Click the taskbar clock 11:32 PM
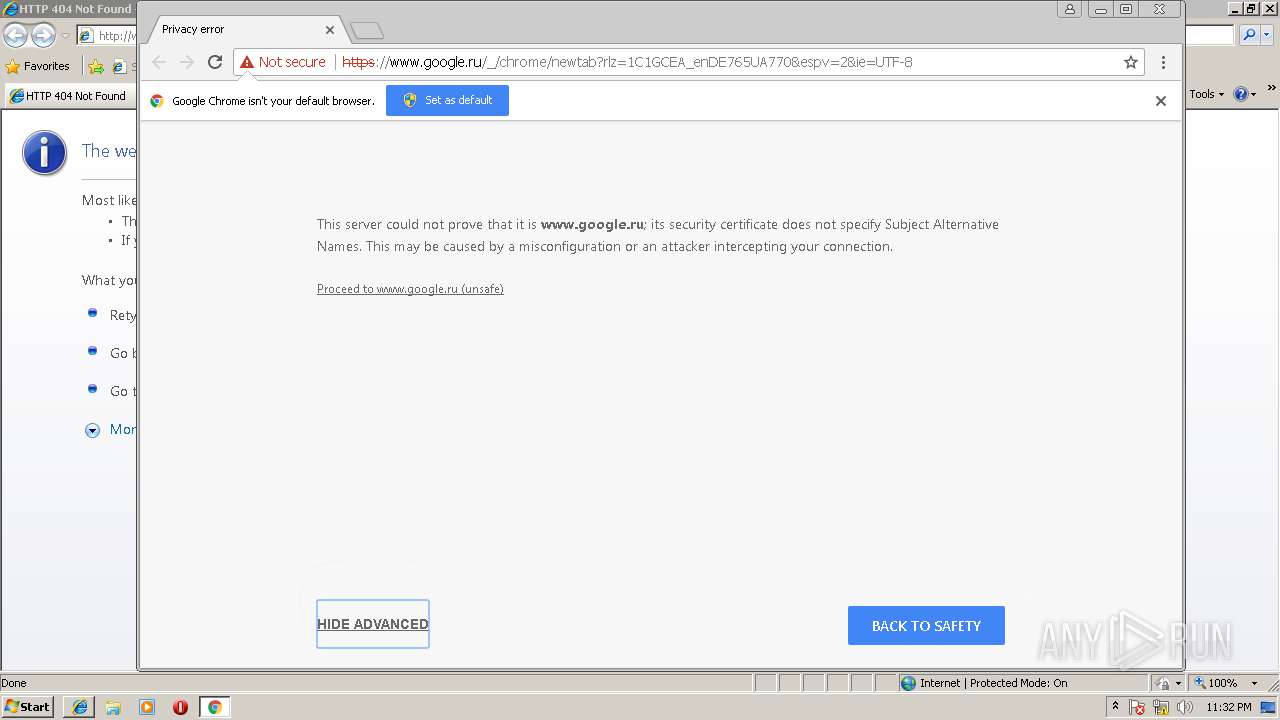 [x=1228, y=707]
